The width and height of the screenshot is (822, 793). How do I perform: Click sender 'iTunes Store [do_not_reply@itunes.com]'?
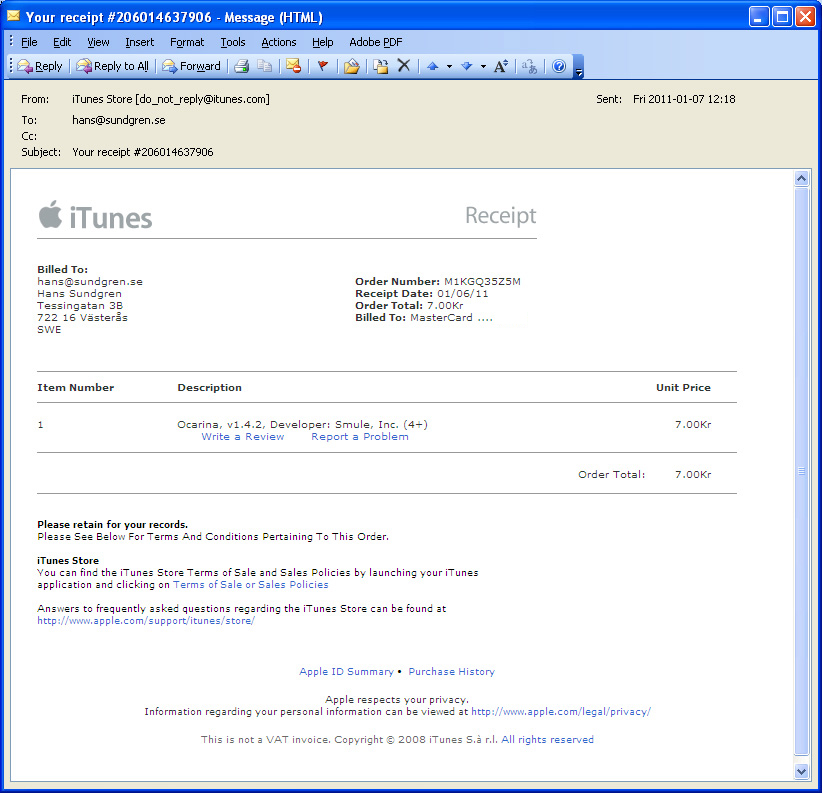point(171,99)
